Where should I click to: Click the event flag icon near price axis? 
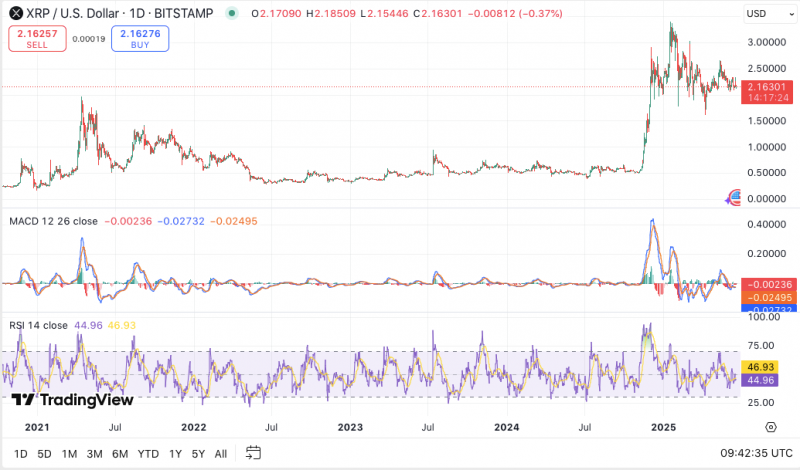point(733,197)
